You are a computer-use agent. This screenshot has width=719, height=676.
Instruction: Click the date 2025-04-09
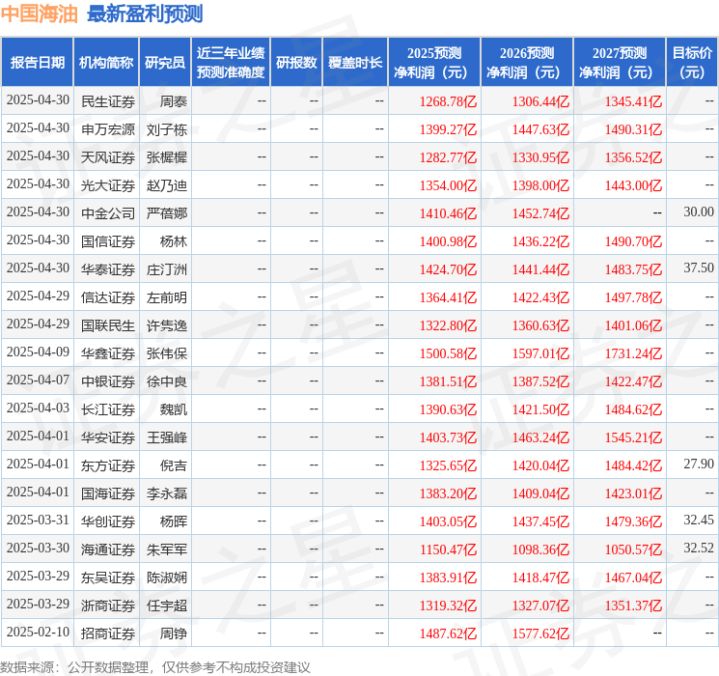tap(38, 351)
